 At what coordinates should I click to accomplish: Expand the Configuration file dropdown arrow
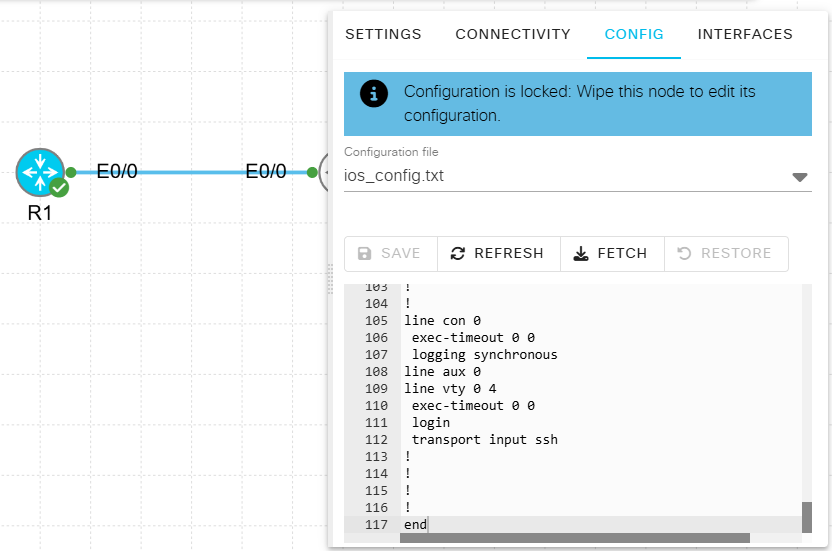pyautogui.click(x=799, y=177)
